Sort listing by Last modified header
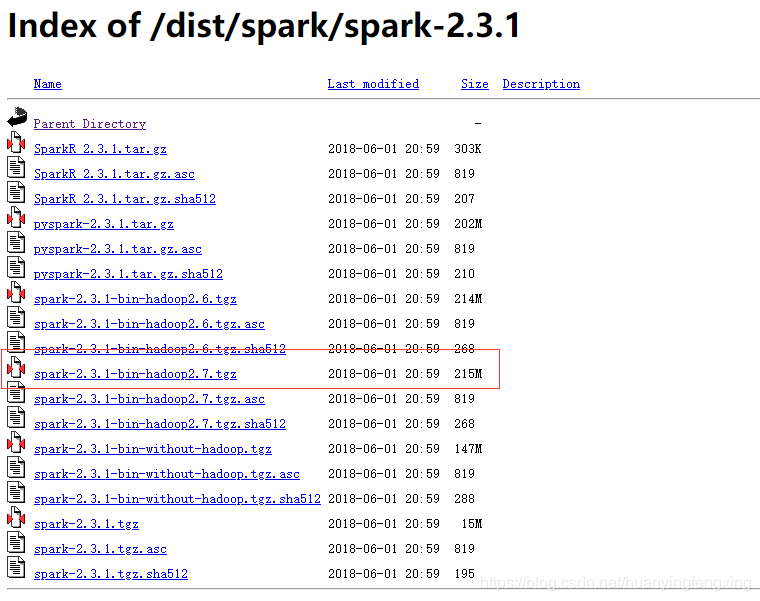760x601 pixels. click(373, 84)
